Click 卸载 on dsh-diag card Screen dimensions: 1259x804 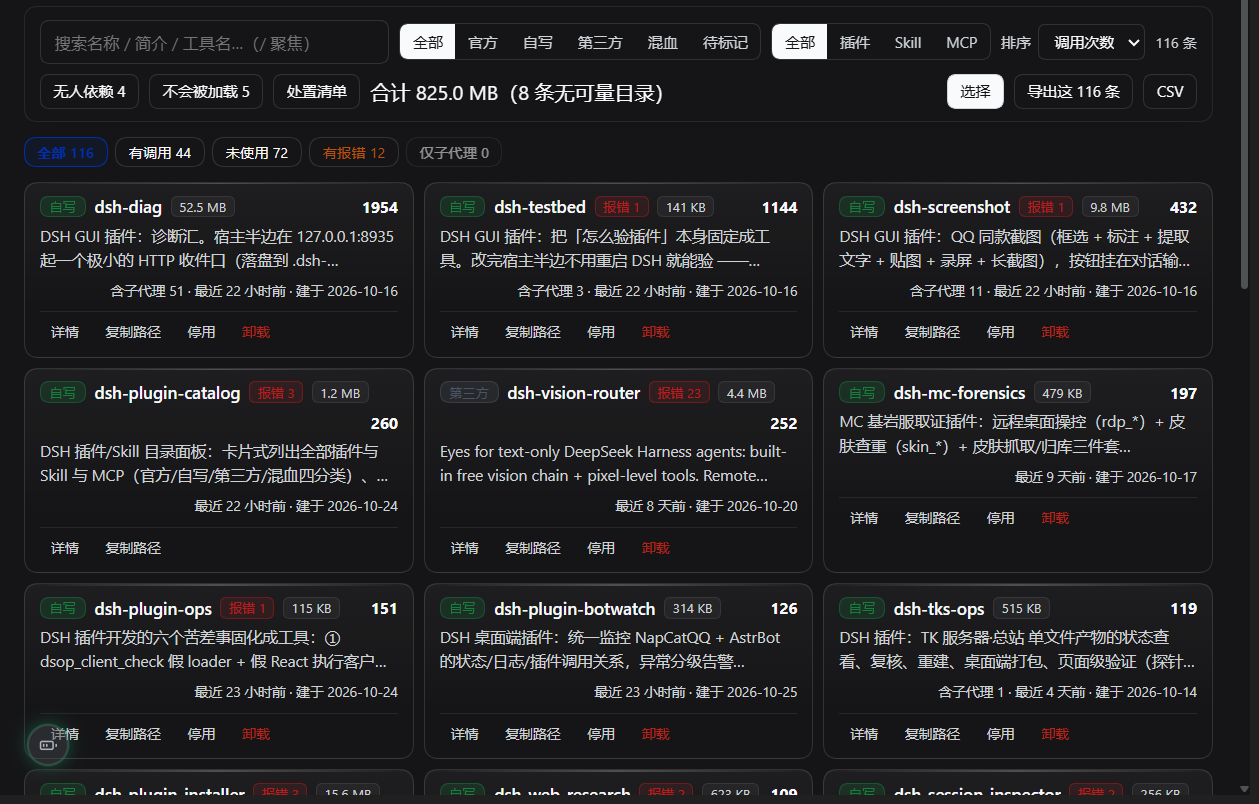(256, 332)
